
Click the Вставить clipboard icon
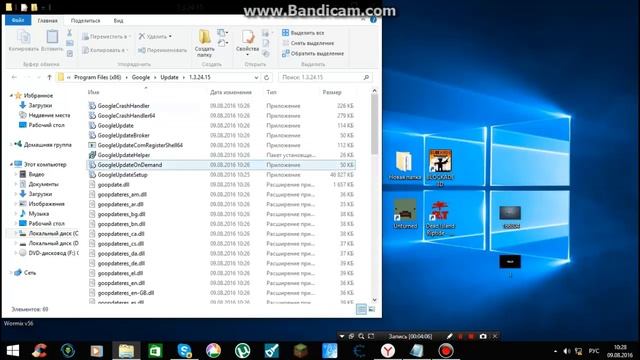tap(52, 41)
